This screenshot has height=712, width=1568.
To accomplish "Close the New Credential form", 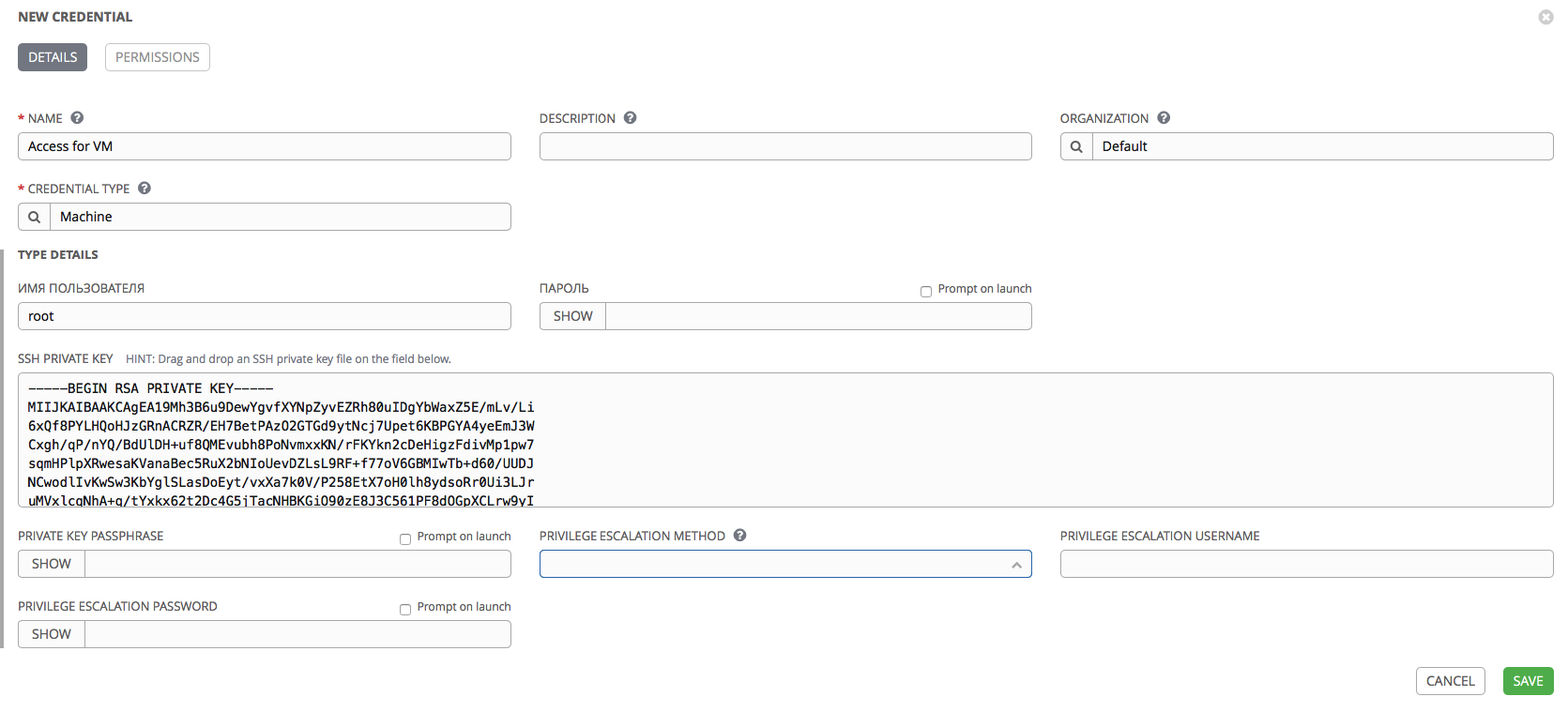I will tap(1545, 17).
